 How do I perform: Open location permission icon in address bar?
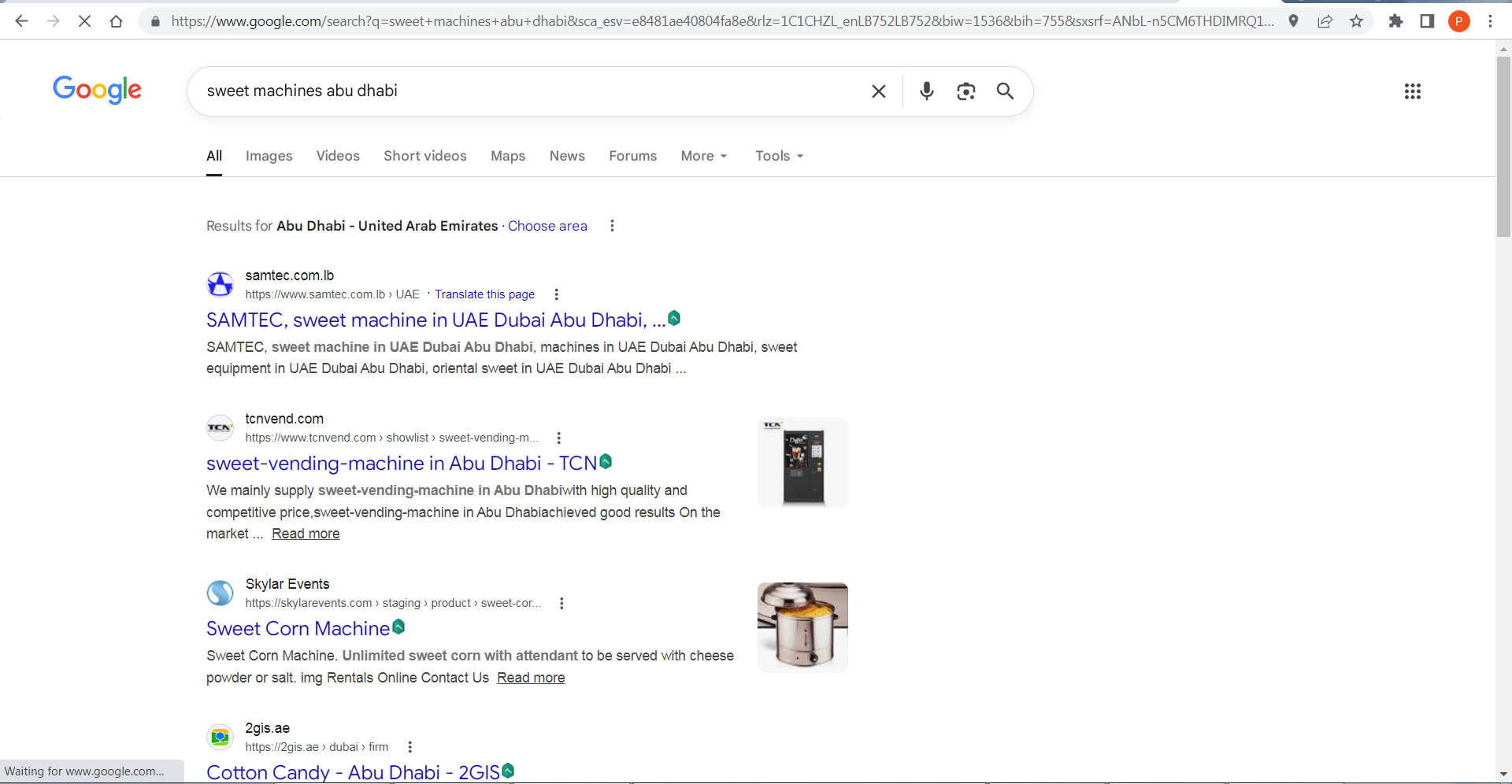[1293, 21]
